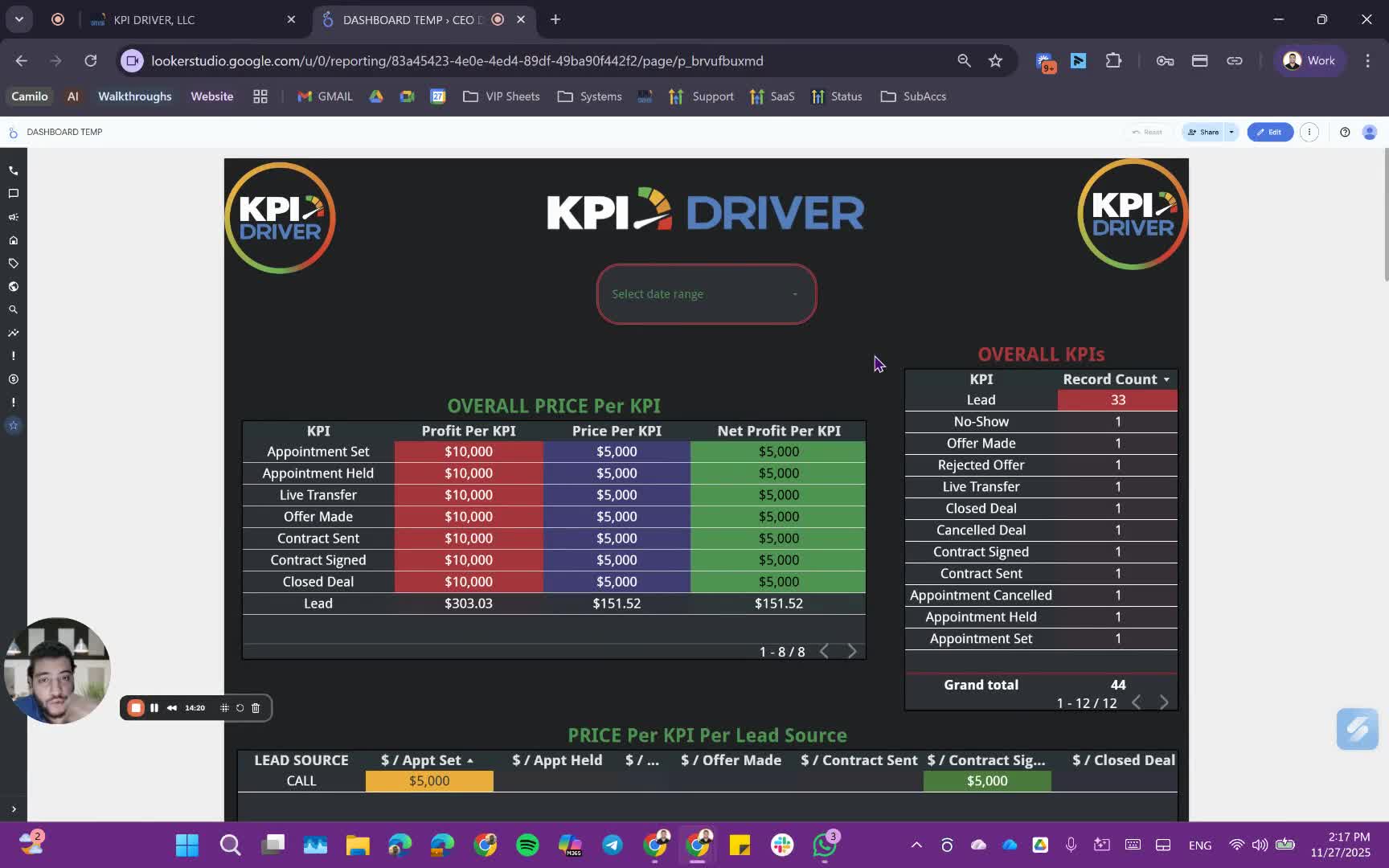Image resolution: width=1389 pixels, height=868 pixels.
Task: Open the Looker Studio account avatar
Action: coord(1370,132)
